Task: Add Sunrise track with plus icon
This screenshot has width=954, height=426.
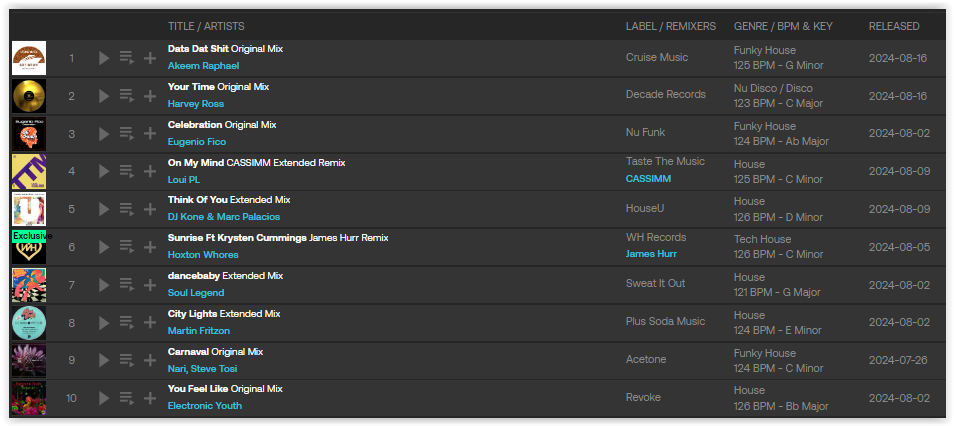Action: point(150,246)
